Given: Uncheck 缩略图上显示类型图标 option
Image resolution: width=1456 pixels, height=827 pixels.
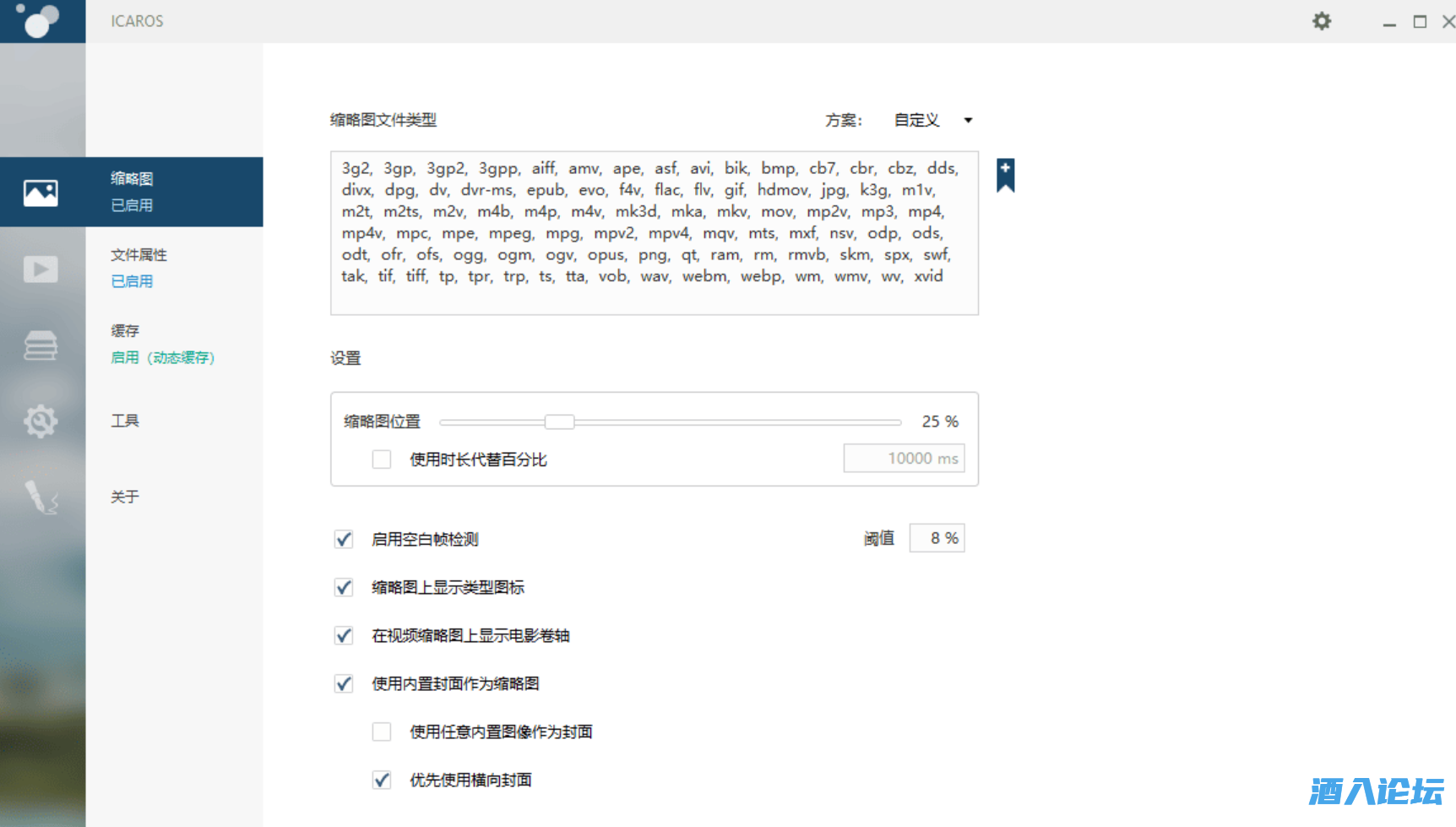Looking at the screenshot, I should (x=344, y=587).
